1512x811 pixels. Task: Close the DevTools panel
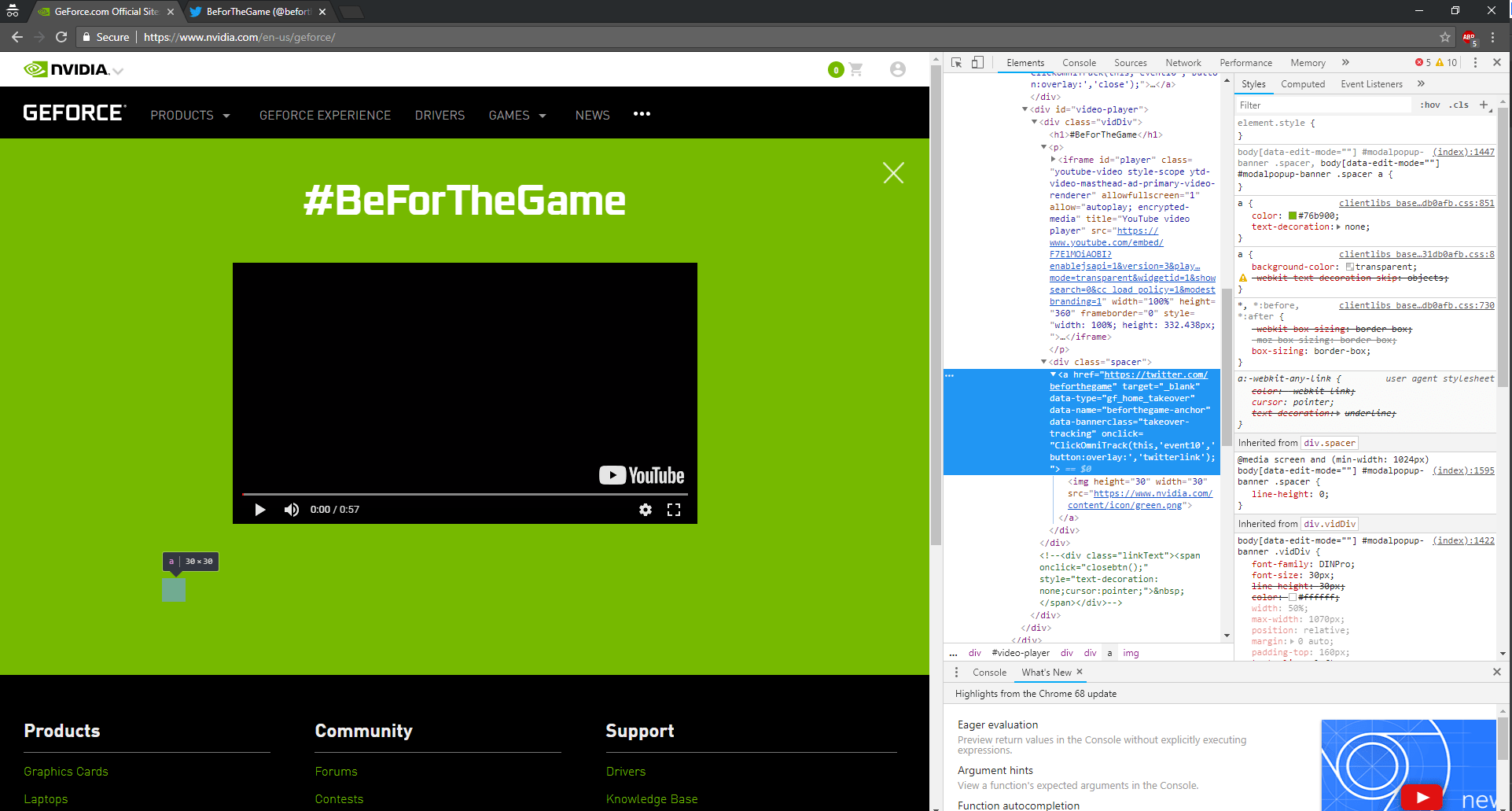[x=1497, y=63]
